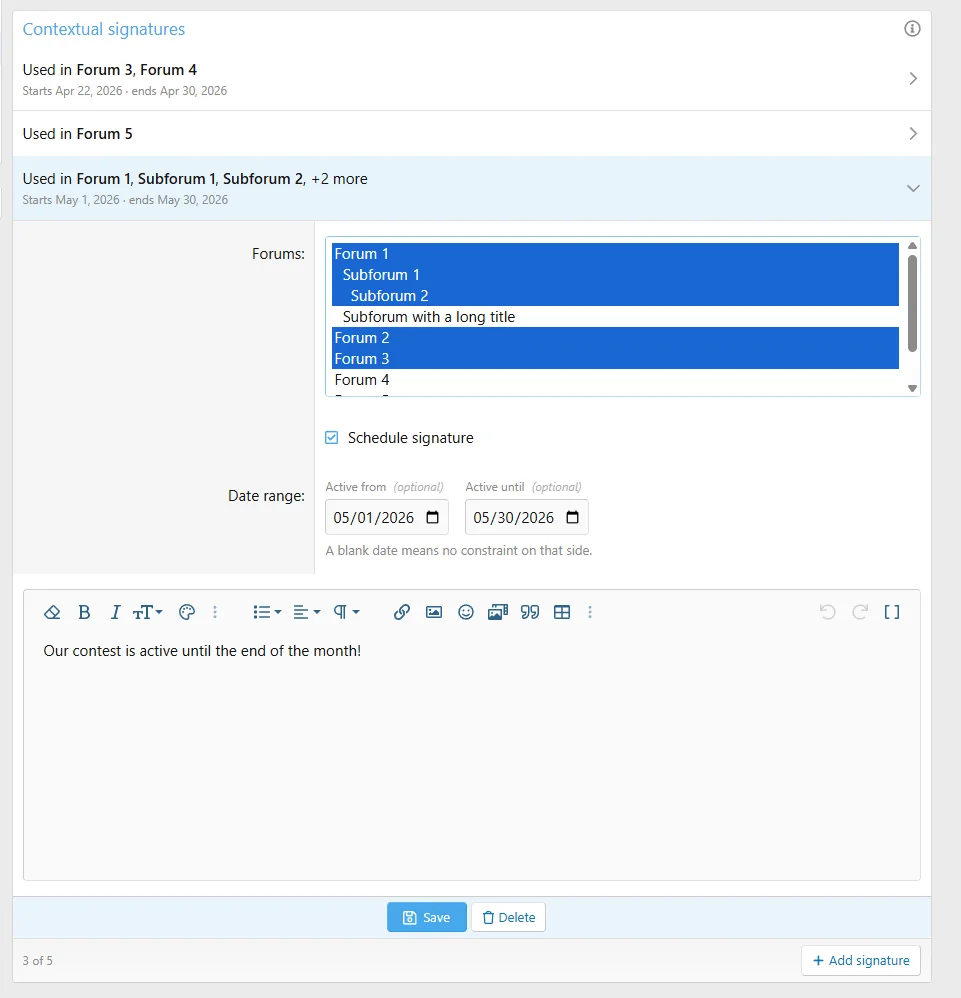Screen dimensions: 961x998
Task: Open the font size dropdown
Action: pos(148,612)
